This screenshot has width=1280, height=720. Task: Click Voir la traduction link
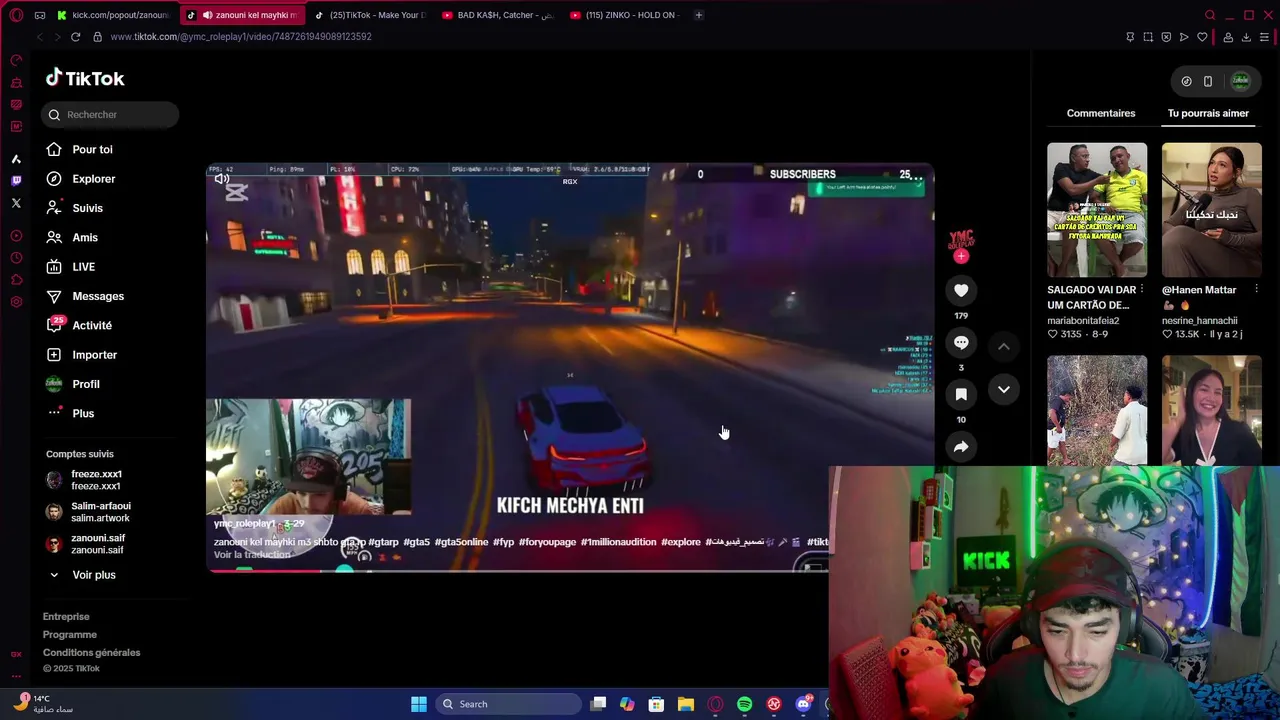pyautogui.click(x=252, y=555)
